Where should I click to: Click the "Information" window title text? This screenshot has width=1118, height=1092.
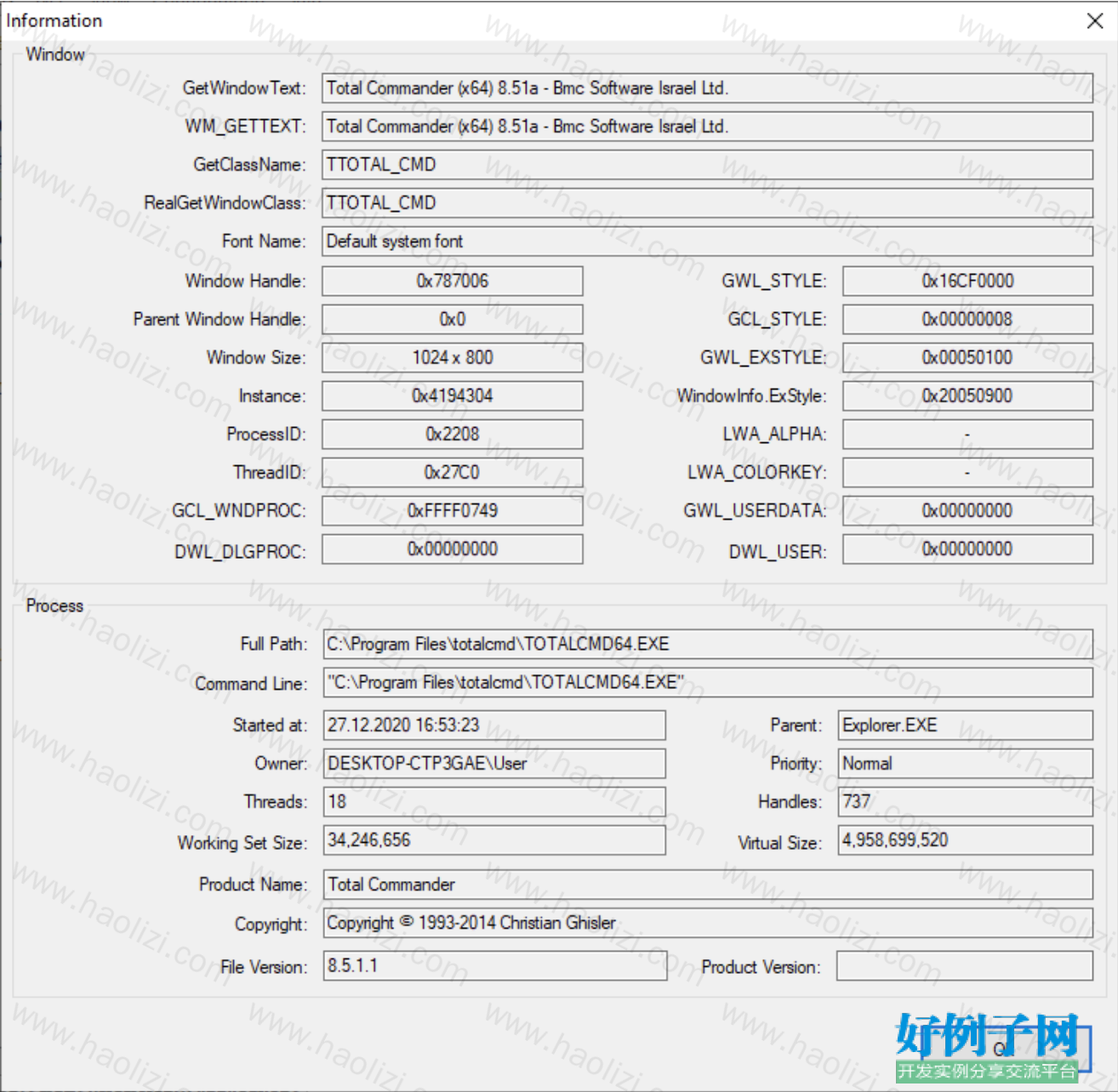[x=54, y=20]
